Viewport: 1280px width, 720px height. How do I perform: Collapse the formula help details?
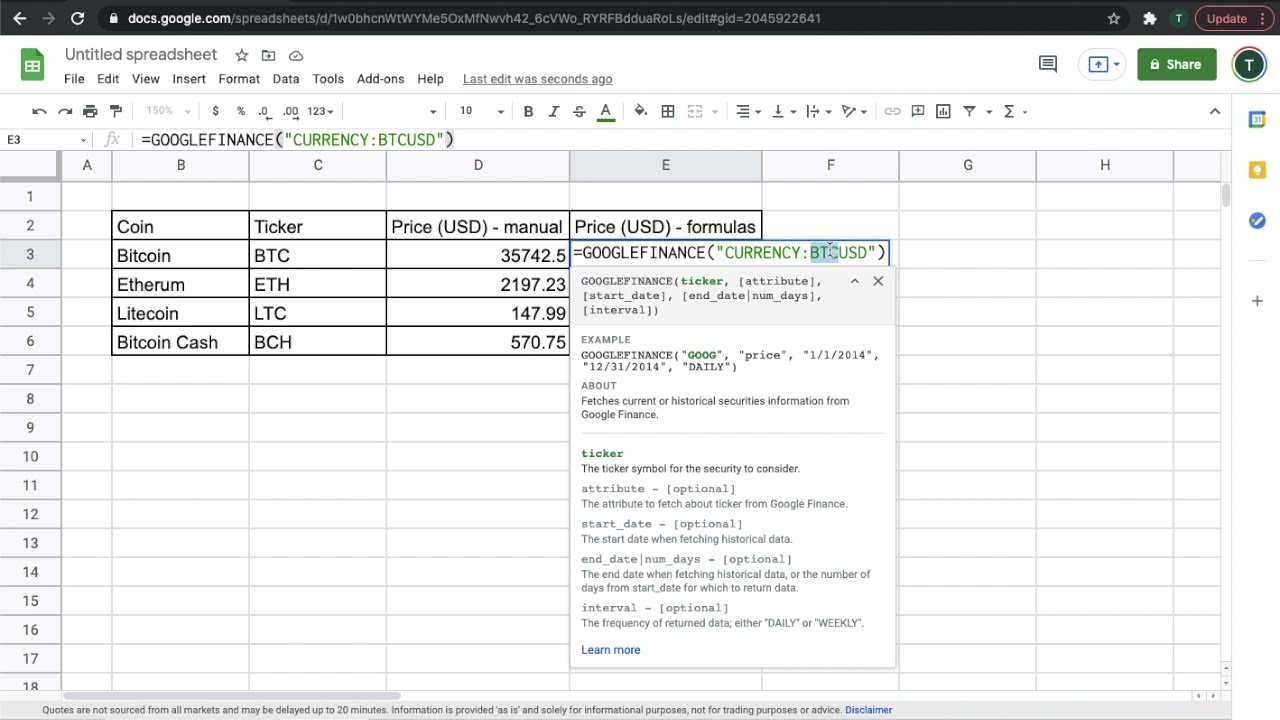tap(855, 281)
